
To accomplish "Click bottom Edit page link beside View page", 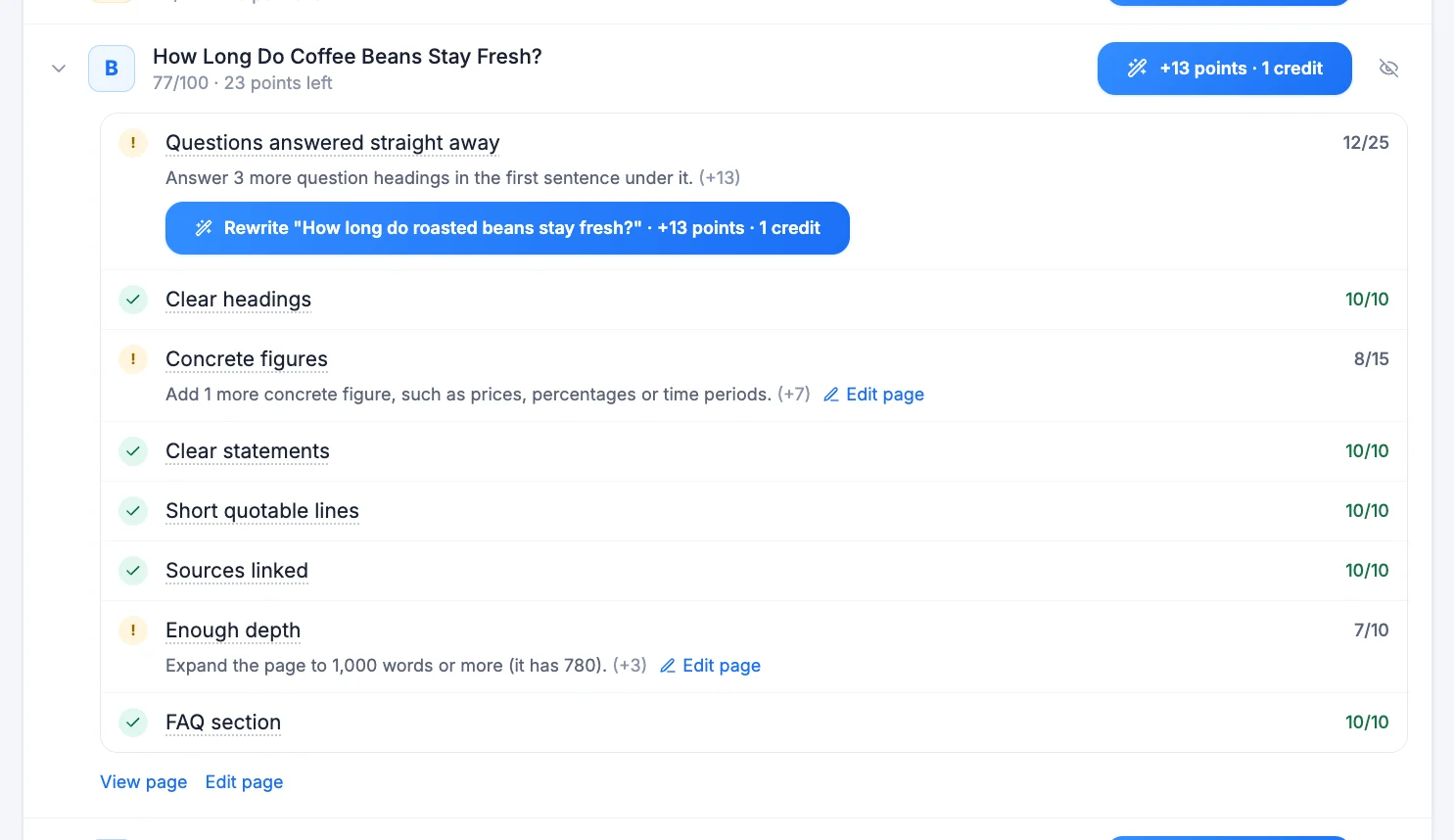I will (x=244, y=782).
